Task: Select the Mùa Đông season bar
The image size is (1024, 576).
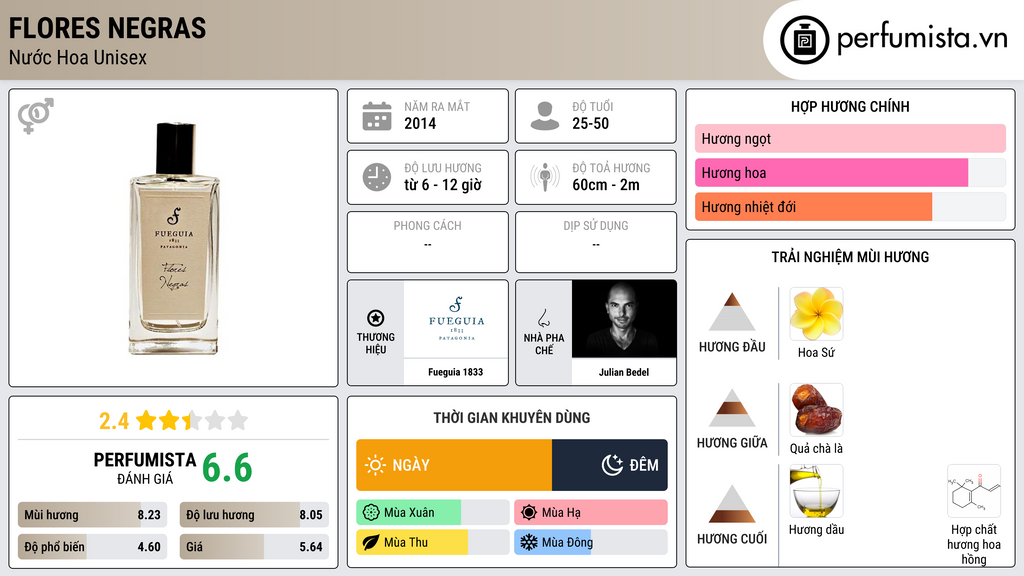Action: point(591,542)
